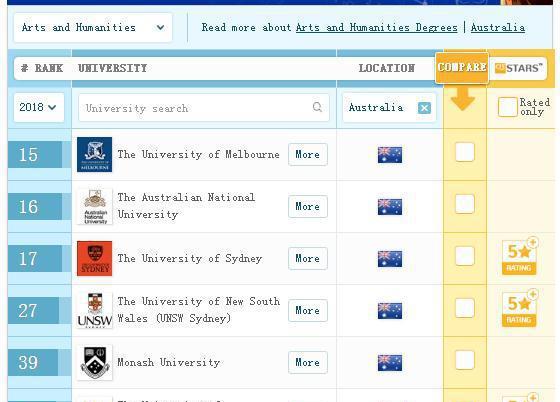
Task: Click the University of Sydney logo
Action: click(95, 258)
